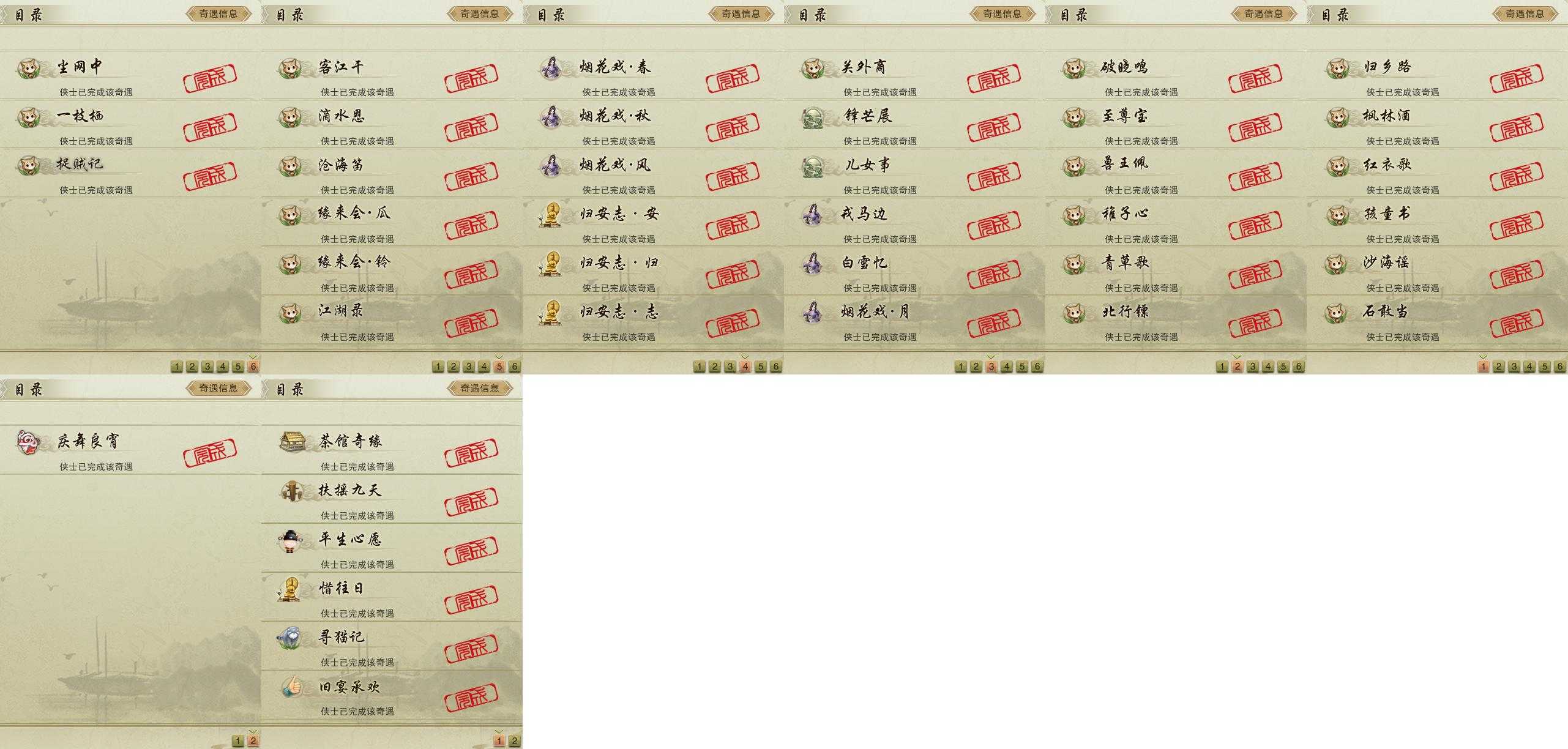Click 奇遇信息 button above 关外商 list
This screenshot has width=1568, height=749.
[x=1002, y=13]
